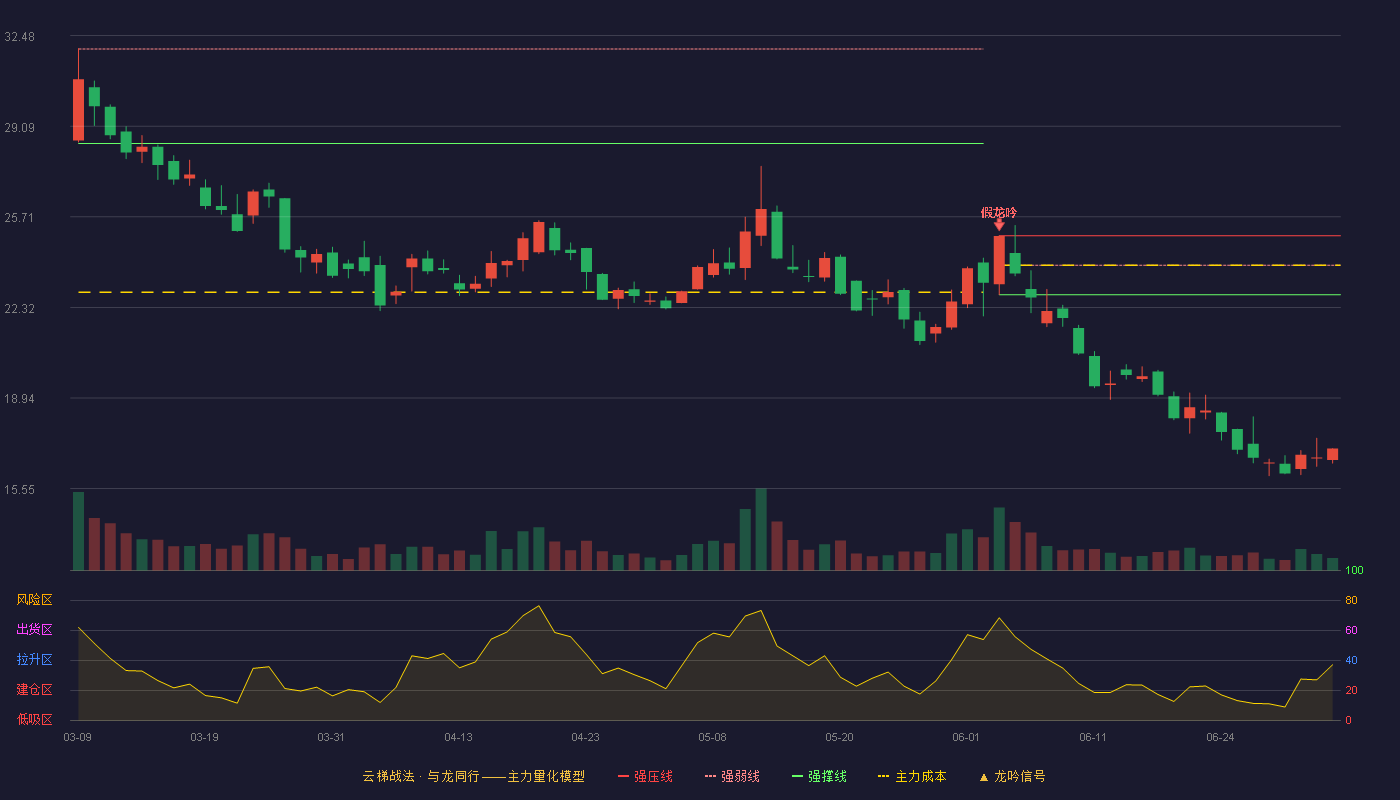Click the 假龙吟 label text
Viewport: 1400px width, 800px height.
(x=999, y=212)
